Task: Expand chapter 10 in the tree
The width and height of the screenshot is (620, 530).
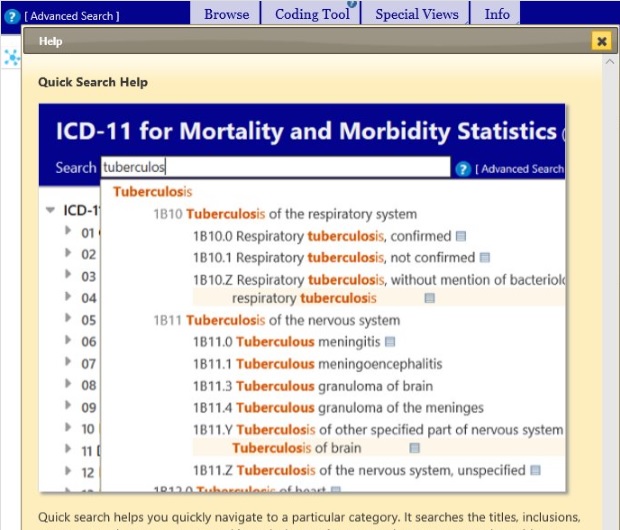Action: [x=68, y=427]
